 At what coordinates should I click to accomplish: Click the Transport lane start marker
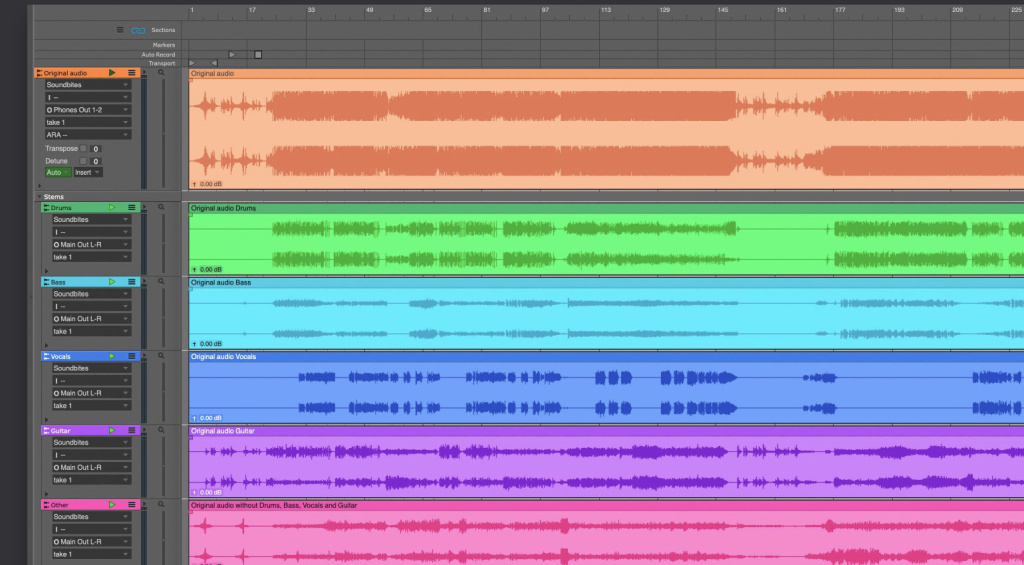pos(191,63)
